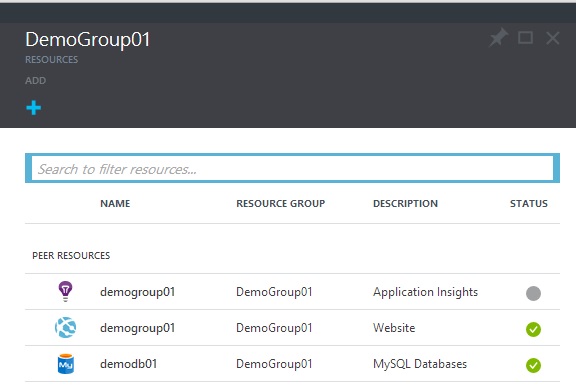The image size is (576, 391).
Task: Click the ADD label in the header
Action: coord(35,80)
